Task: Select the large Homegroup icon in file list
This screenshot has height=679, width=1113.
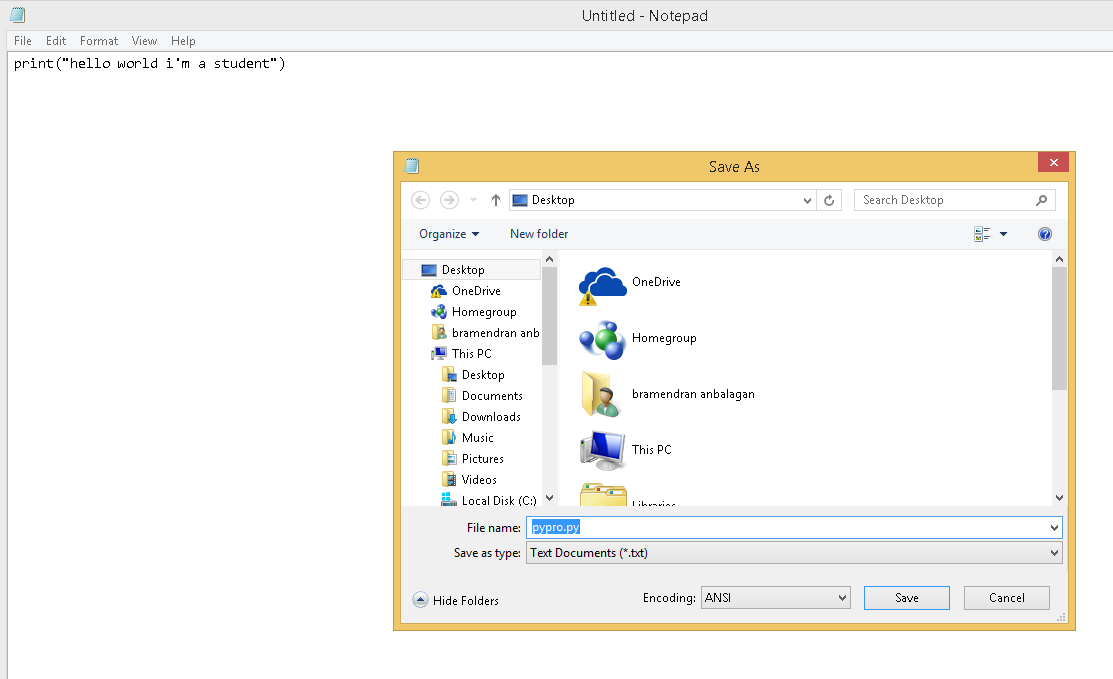Action: (603, 340)
